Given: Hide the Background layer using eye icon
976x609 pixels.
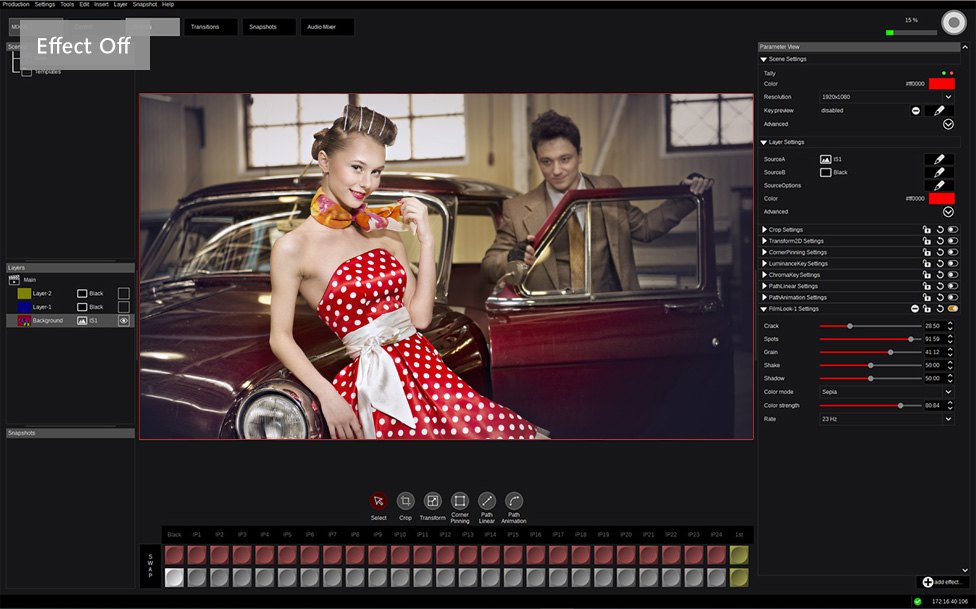Looking at the screenshot, I should (x=124, y=321).
